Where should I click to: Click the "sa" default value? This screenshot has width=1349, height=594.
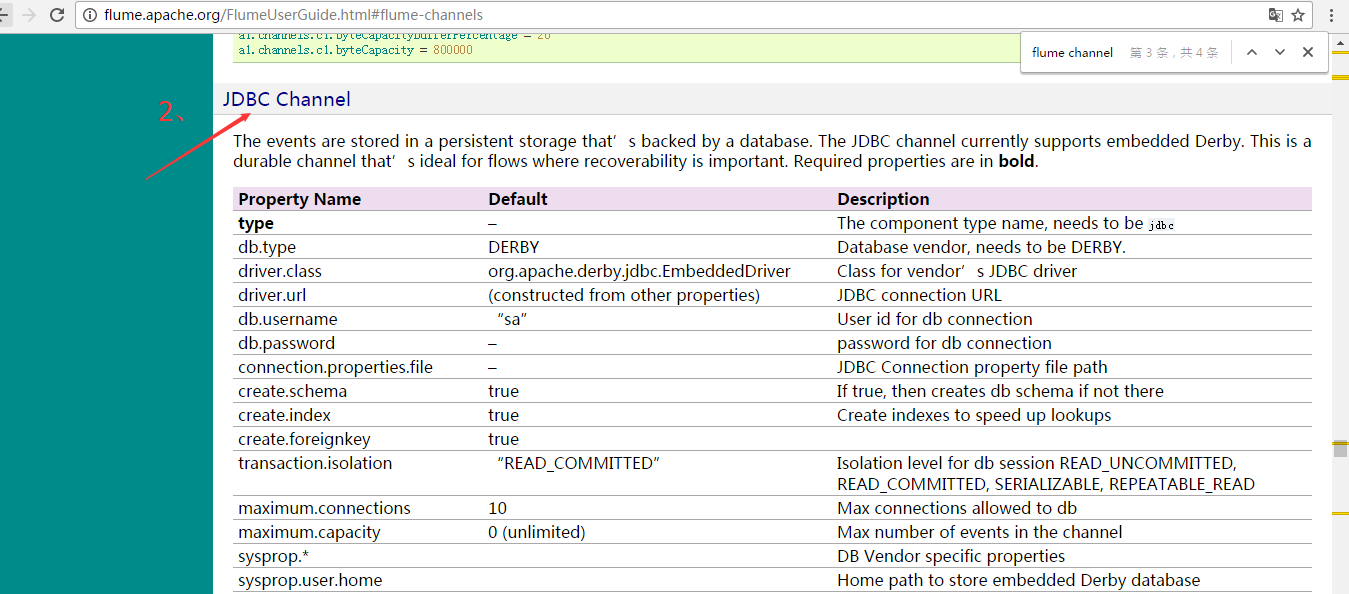click(512, 319)
